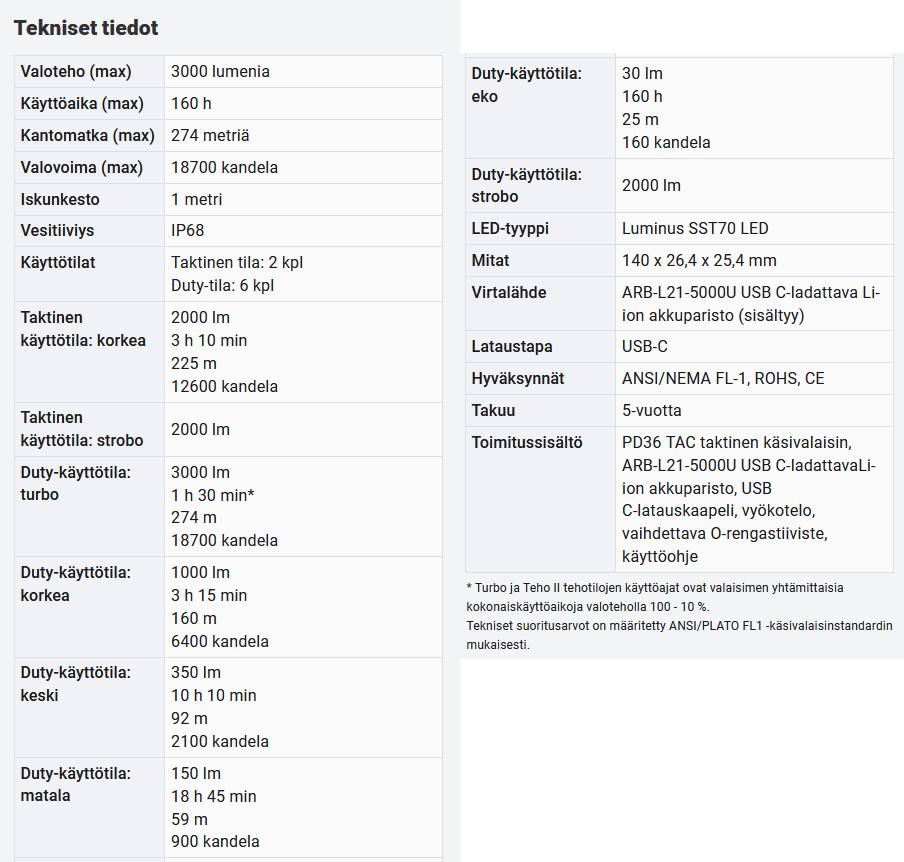This screenshot has width=904, height=862.
Task: Select the 18700 kandela Valovoima value
Action: [224, 168]
